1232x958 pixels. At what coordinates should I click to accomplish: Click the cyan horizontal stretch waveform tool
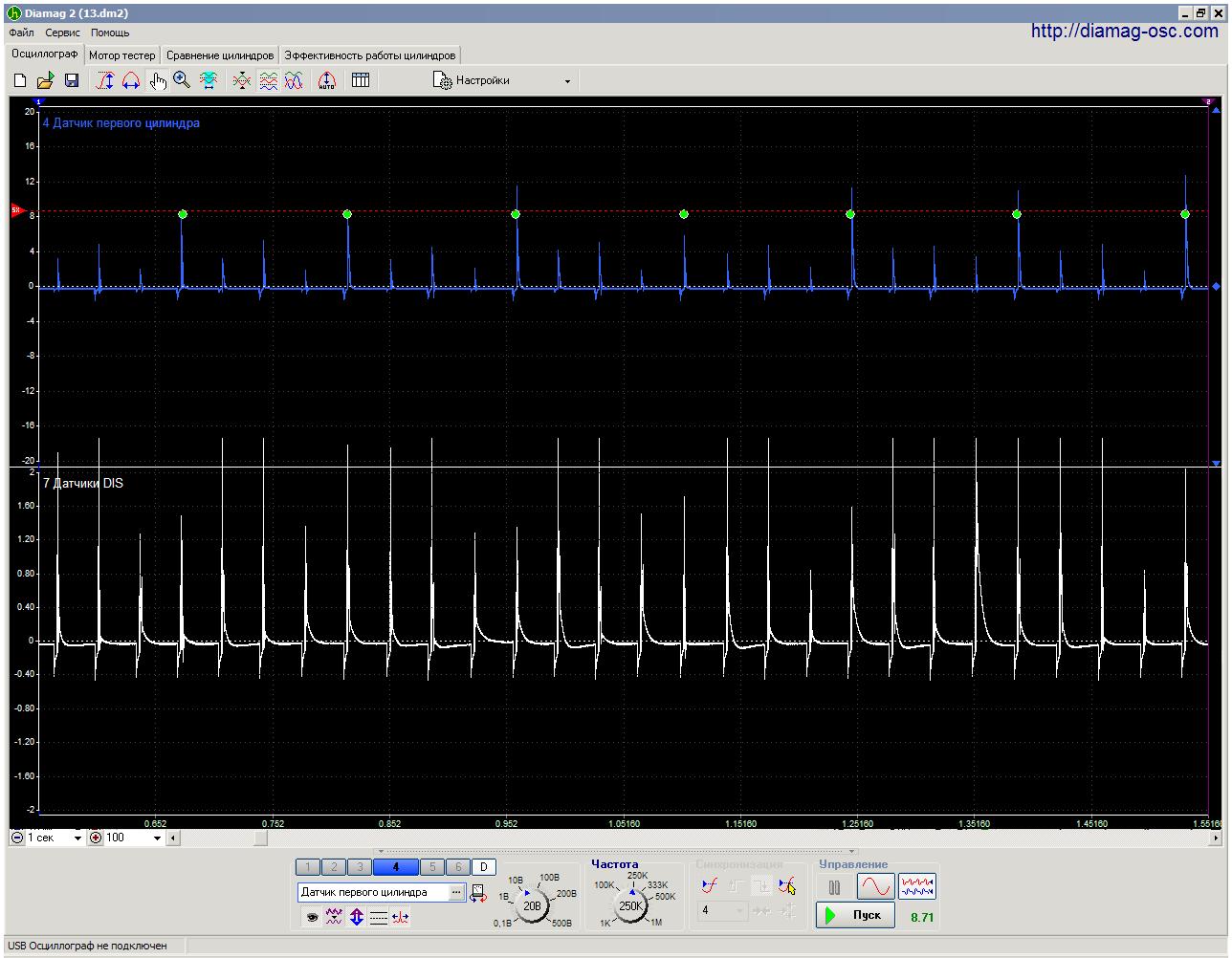coord(209,81)
